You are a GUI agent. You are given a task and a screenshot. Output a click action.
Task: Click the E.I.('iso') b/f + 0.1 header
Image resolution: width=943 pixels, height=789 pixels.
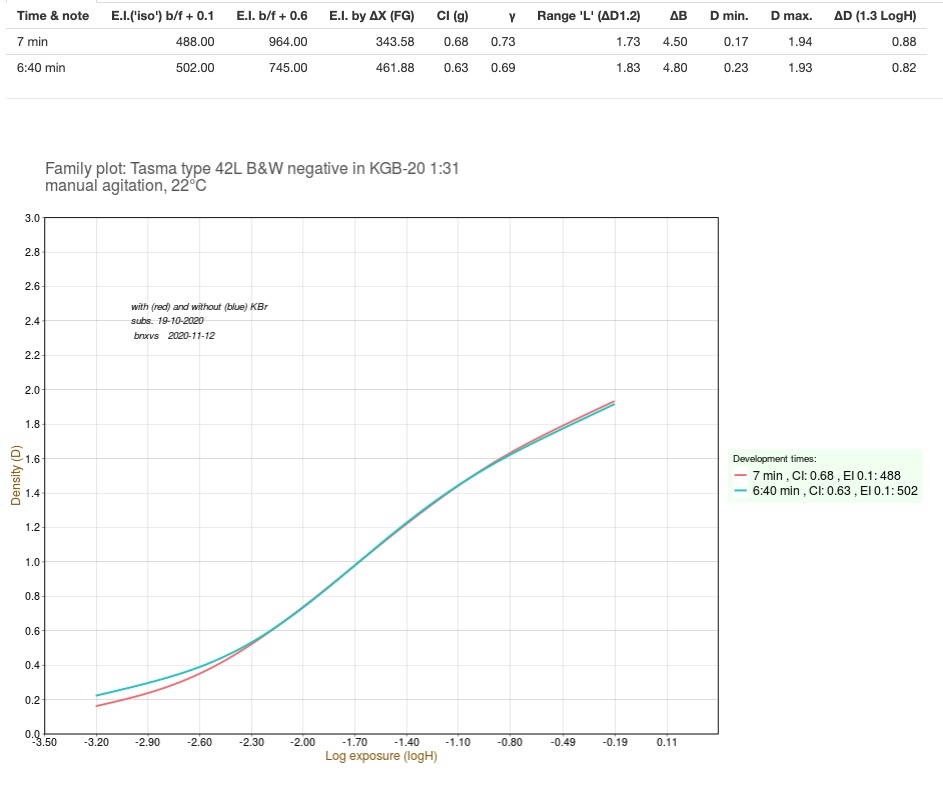[162, 15]
